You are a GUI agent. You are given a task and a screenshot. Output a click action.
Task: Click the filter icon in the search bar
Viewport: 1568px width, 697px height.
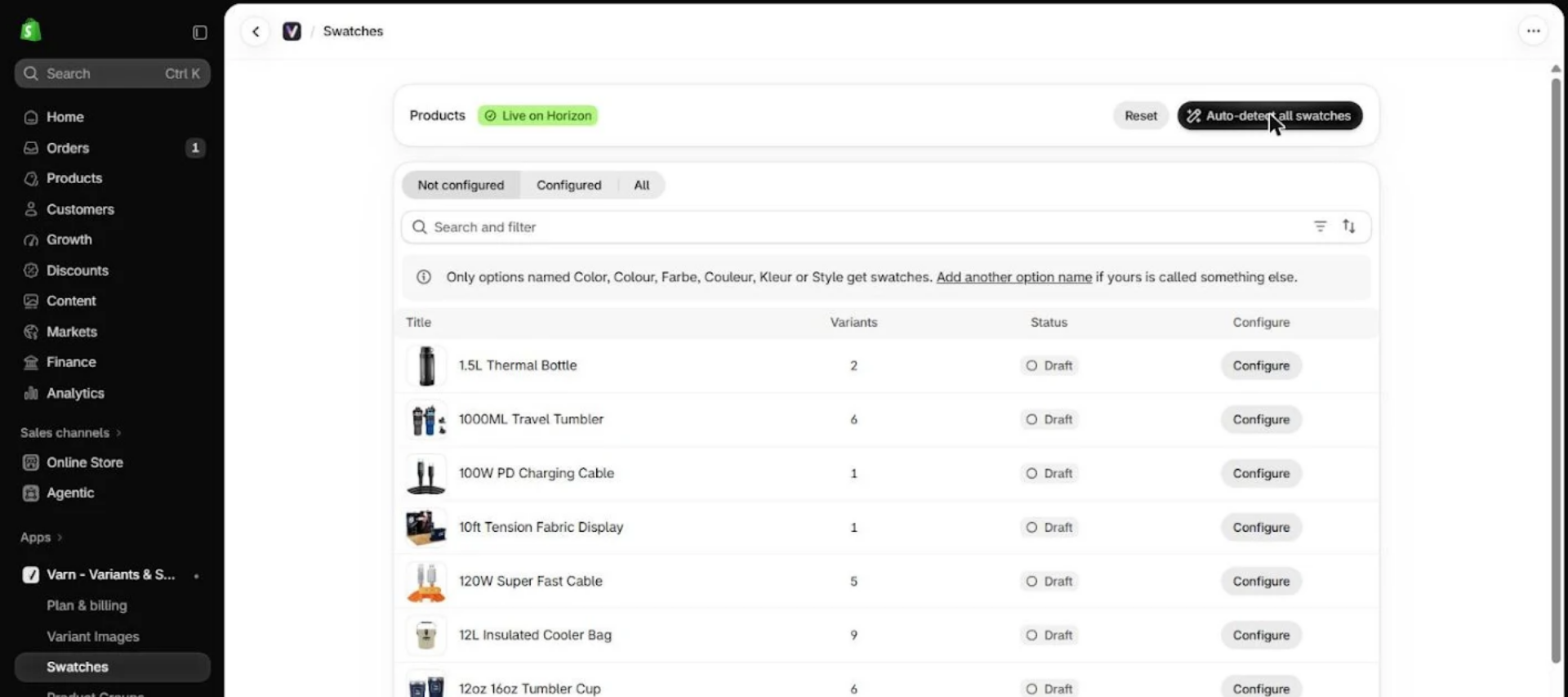pos(1320,226)
